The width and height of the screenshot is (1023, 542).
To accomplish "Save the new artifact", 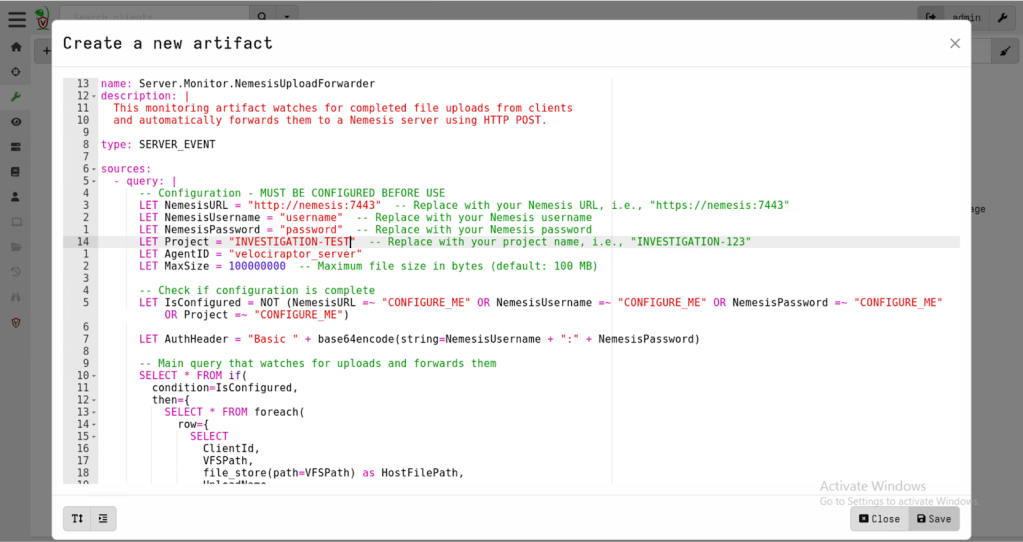I will pyautogui.click(x=934, y=518).
